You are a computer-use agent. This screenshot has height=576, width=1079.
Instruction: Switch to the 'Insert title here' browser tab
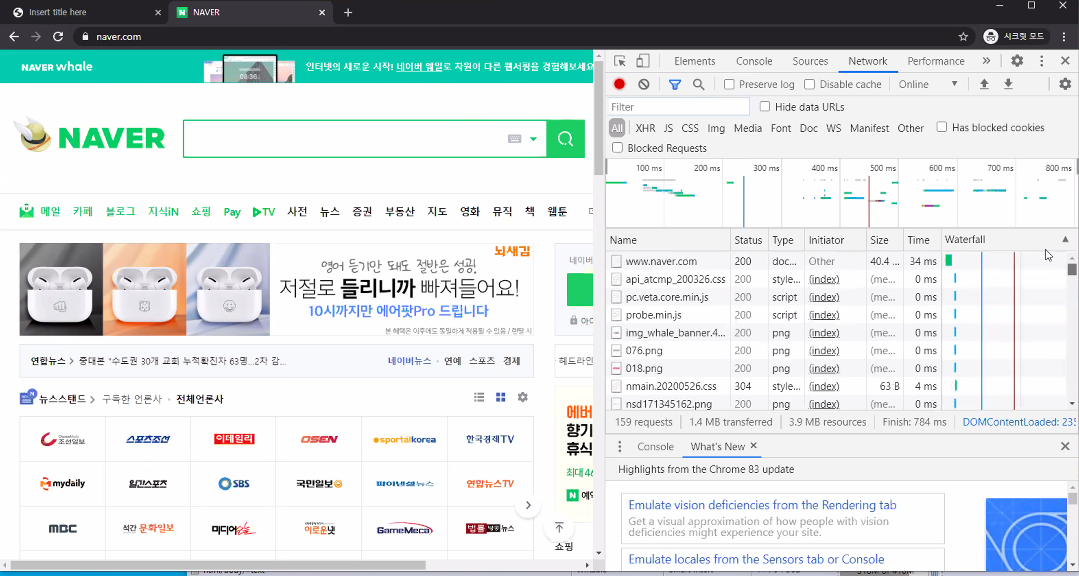coord(84,12)
